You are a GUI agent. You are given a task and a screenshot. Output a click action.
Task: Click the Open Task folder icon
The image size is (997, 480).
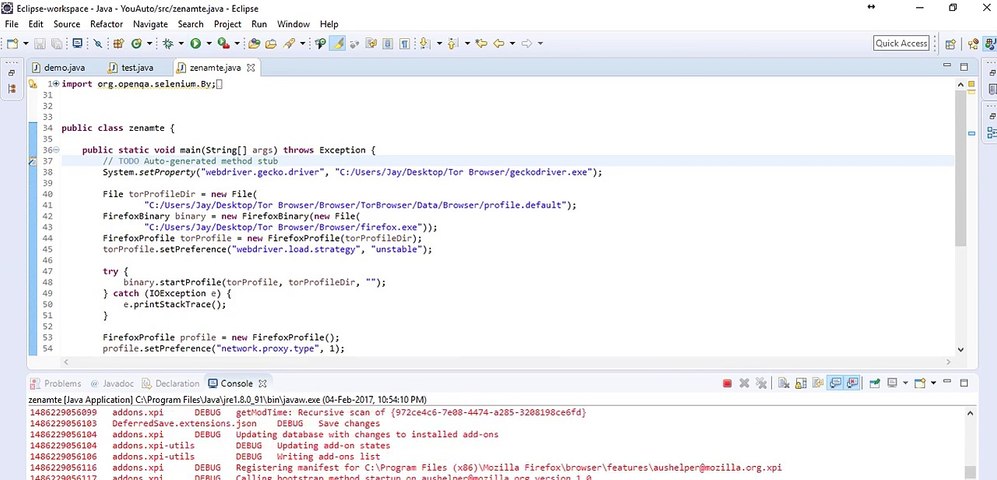click(x=271, y=43)
